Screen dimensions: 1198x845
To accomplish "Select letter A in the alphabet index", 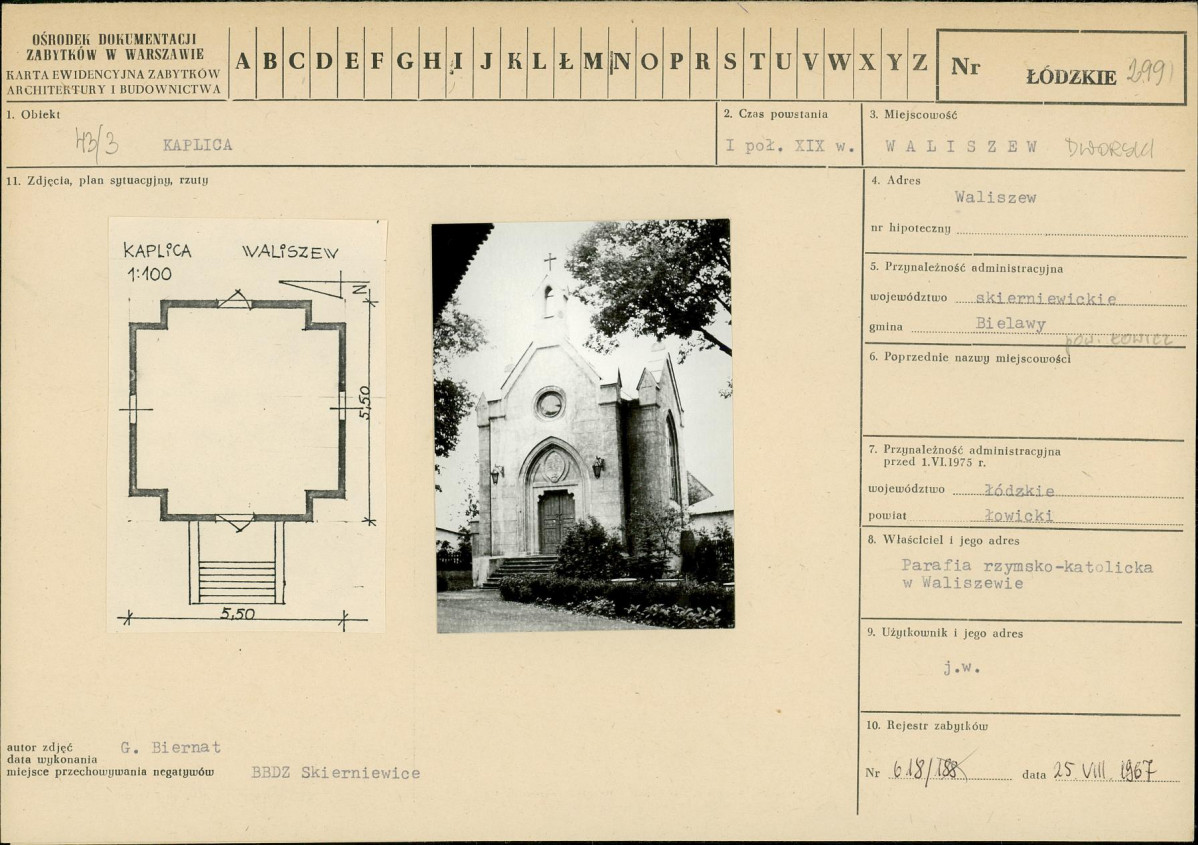I will coord(242,62).
